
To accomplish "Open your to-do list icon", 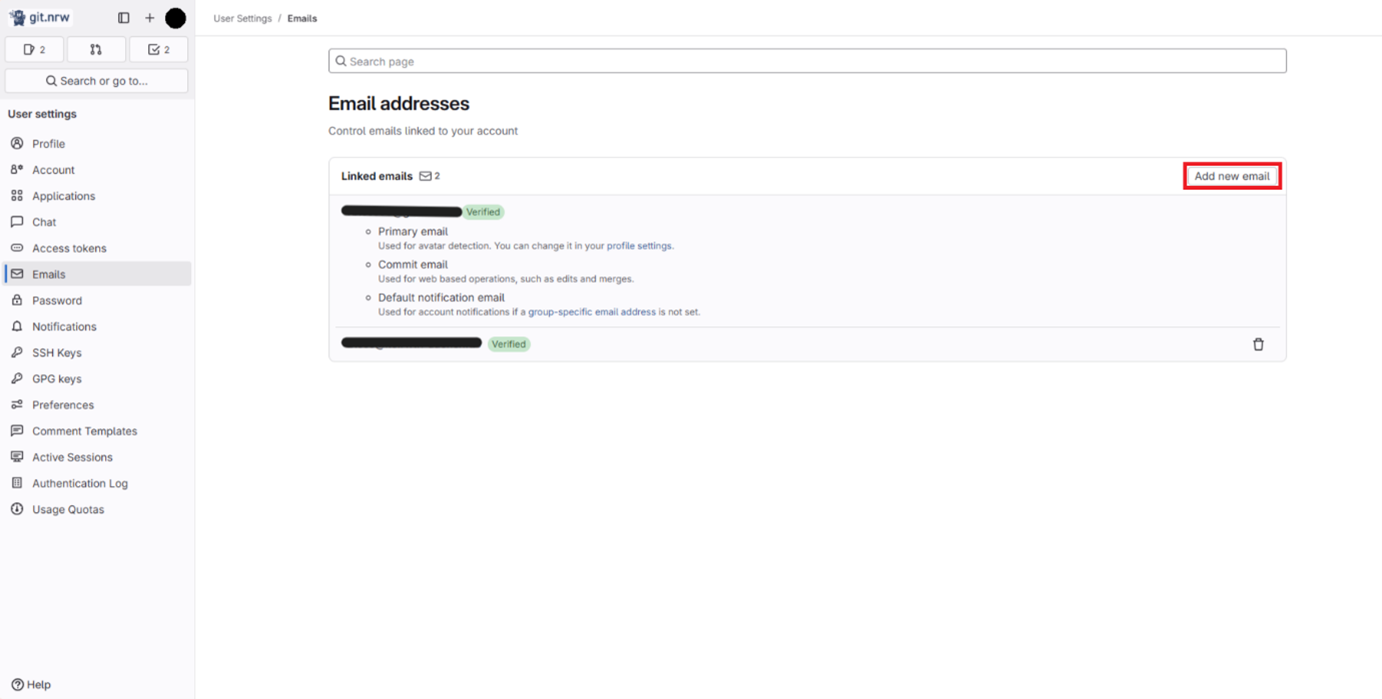I will [x=158, y=48].
